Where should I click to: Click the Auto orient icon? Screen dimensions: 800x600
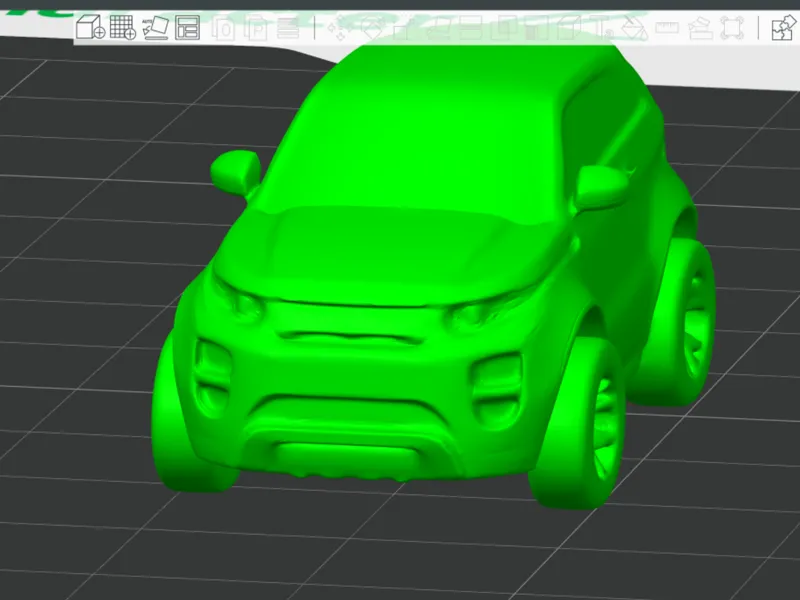(x=155, y=28)
